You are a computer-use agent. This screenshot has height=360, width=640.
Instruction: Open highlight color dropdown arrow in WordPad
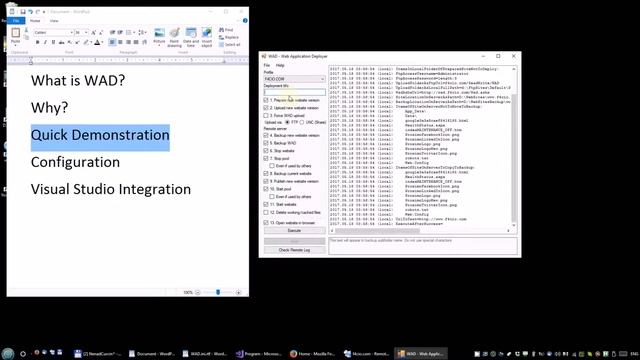point(91,42)
